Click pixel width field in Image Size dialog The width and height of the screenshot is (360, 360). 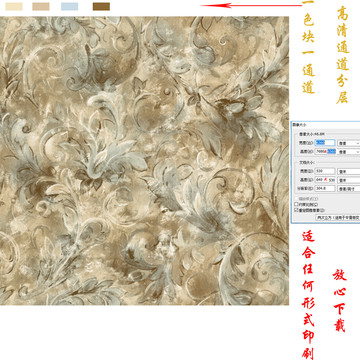(325, 143)
